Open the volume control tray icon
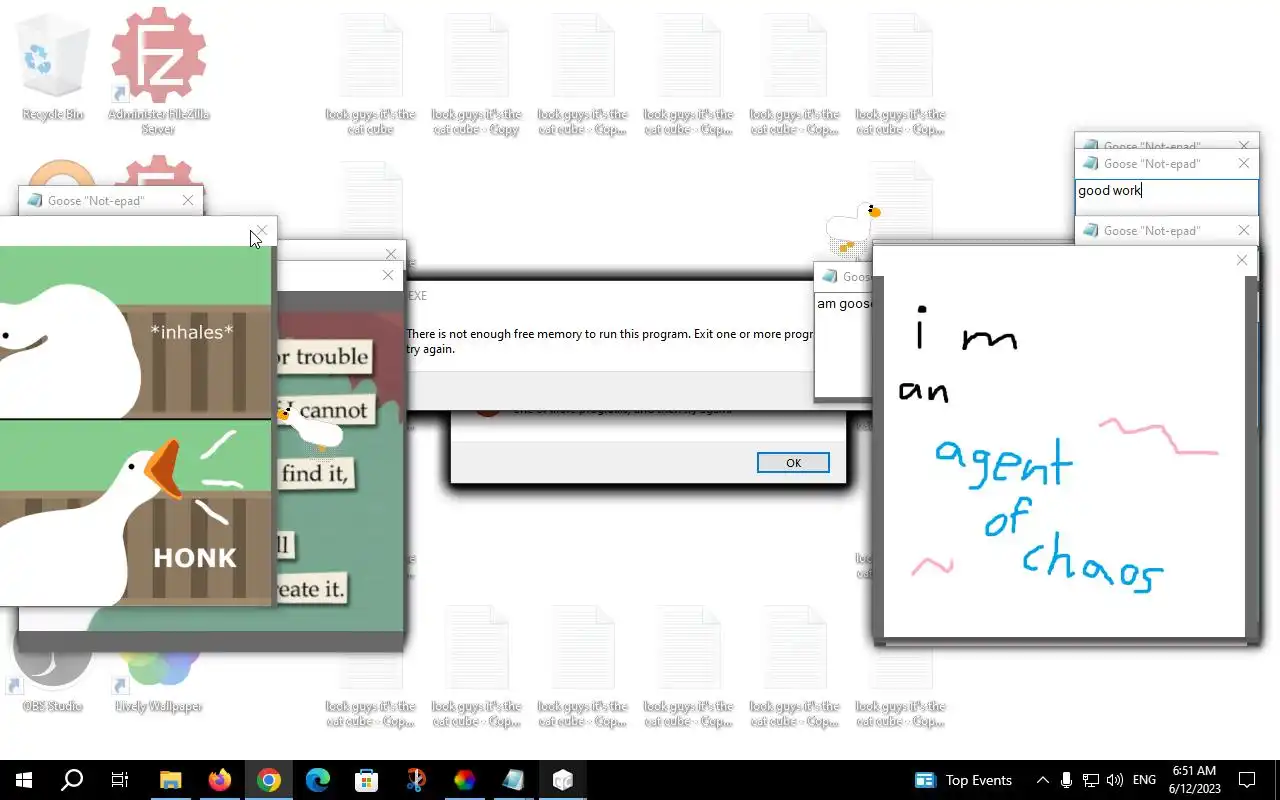The image size is (1280, 800). point(1115,780)
